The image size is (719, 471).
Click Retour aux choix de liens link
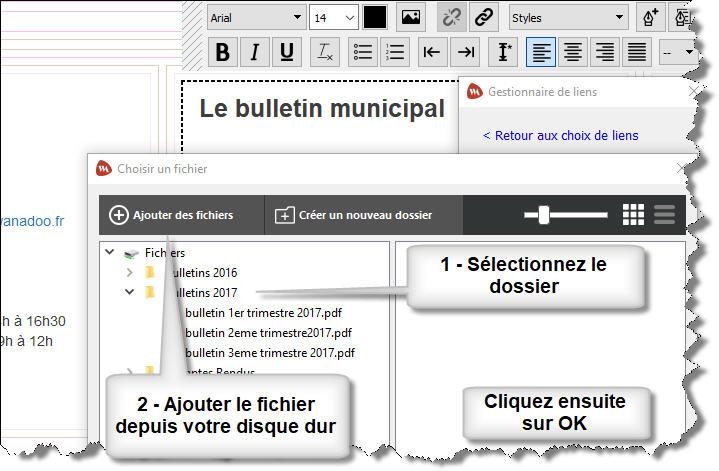(x=560, y=135)
